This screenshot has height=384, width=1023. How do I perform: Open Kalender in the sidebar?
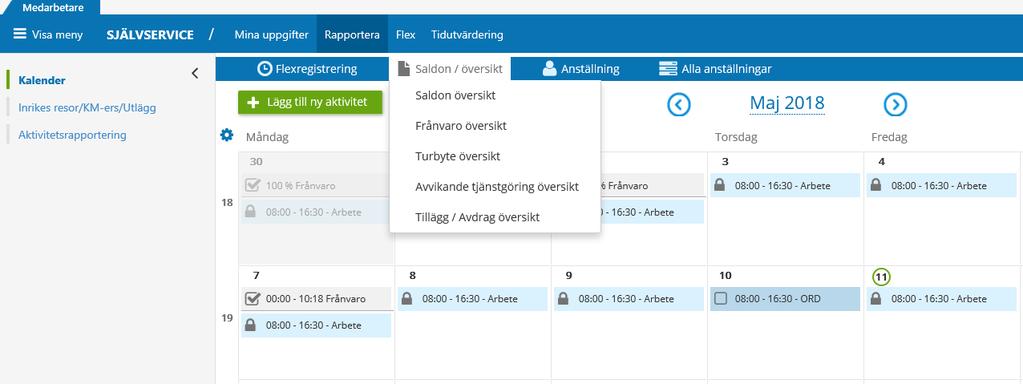pos(42,81)
